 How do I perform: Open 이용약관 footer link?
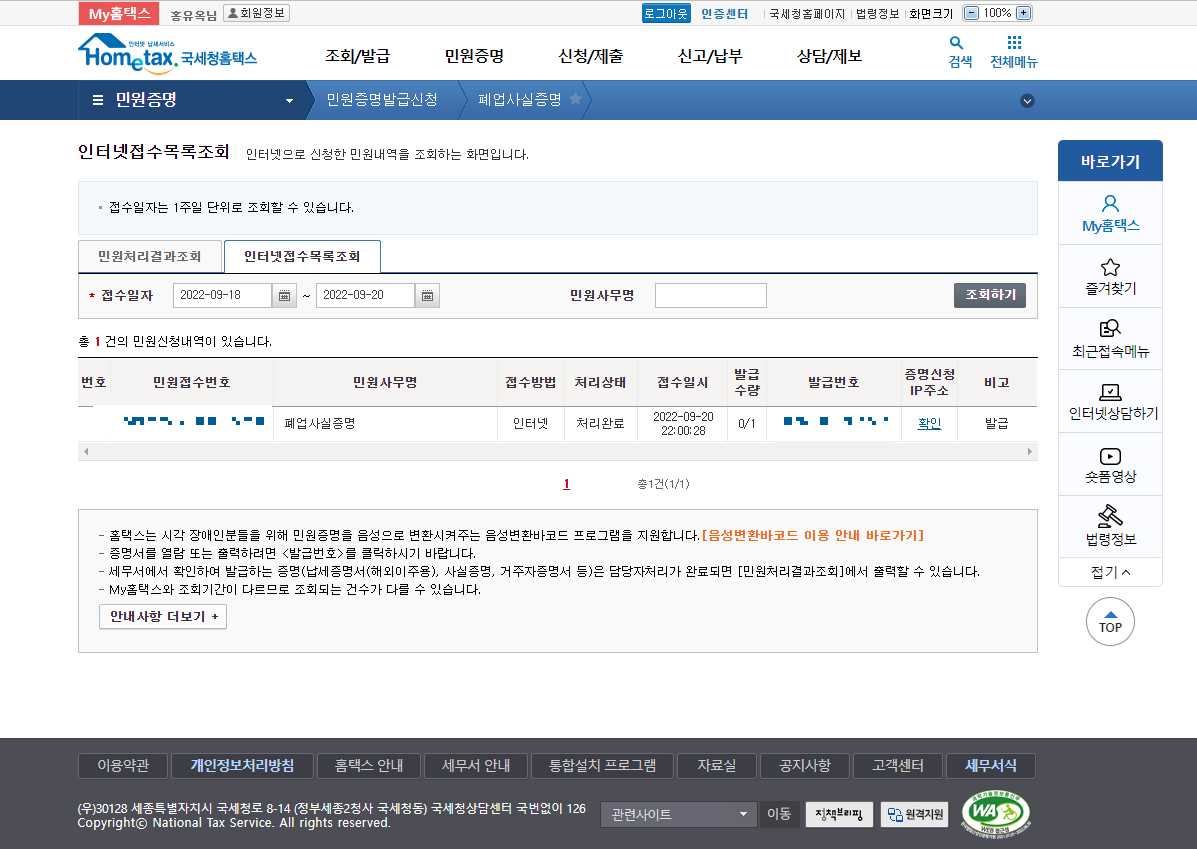point(123,766)
